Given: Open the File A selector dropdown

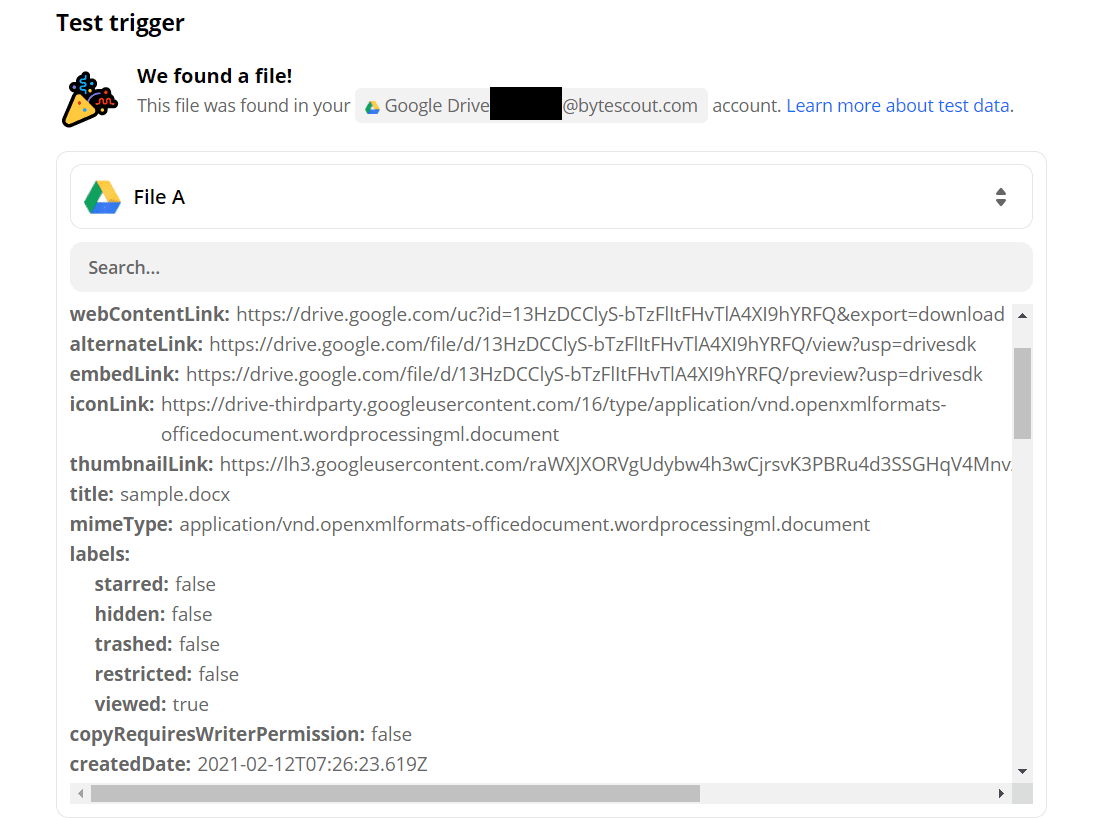Looking at the screenshot, I should (x=550, y=197).
